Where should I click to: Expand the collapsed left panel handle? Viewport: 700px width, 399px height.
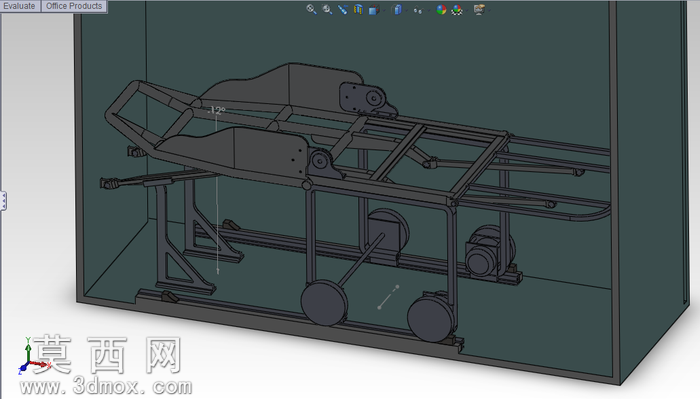[3, 201]
